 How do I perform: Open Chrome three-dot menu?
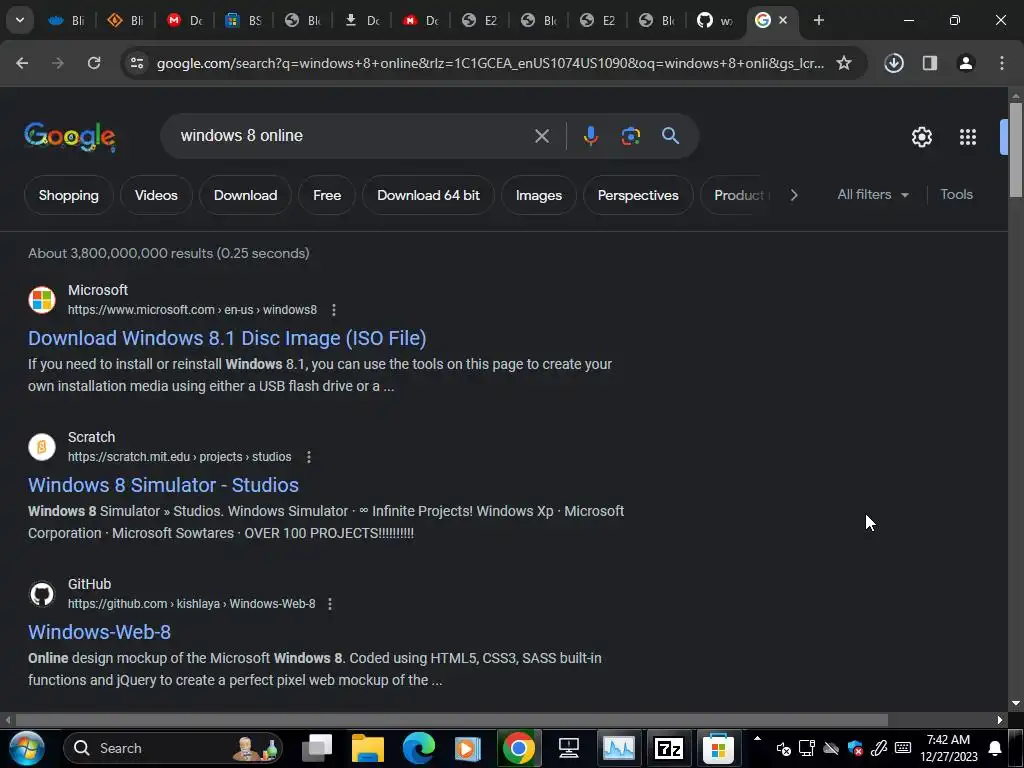1001,63
